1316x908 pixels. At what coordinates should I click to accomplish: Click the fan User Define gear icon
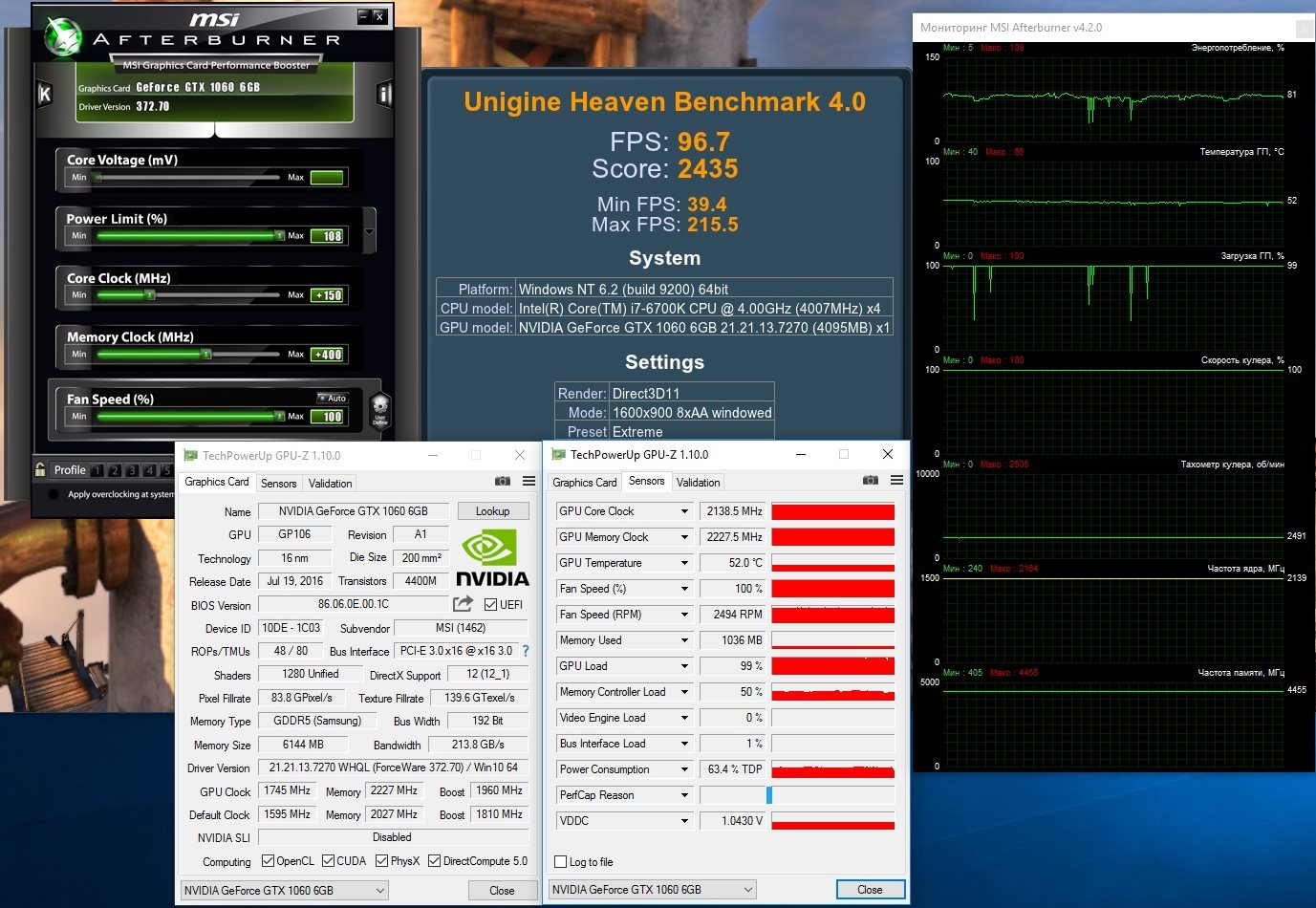point(379,409)
